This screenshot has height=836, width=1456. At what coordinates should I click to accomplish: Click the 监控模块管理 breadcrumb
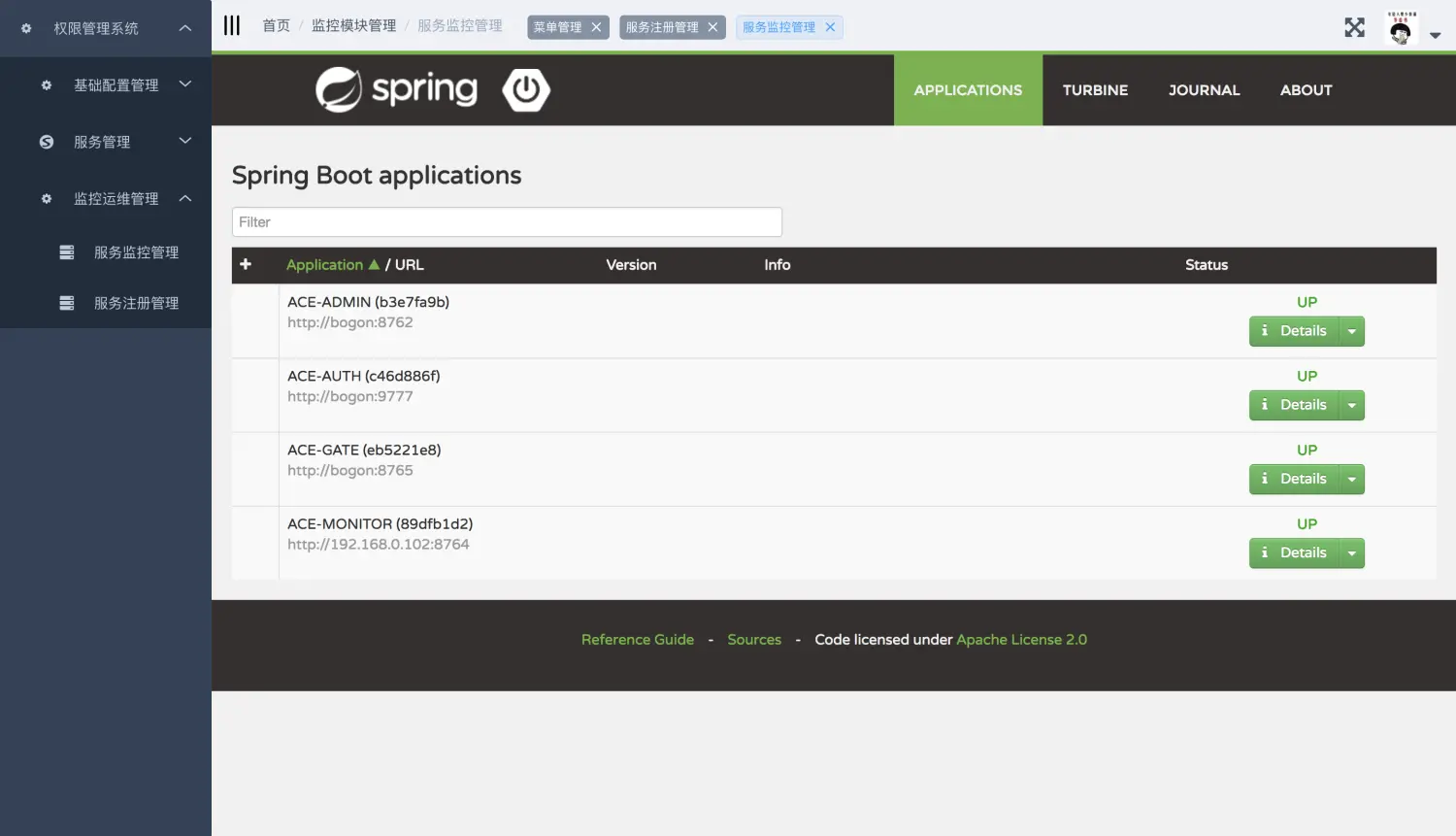tap(353, 26)
